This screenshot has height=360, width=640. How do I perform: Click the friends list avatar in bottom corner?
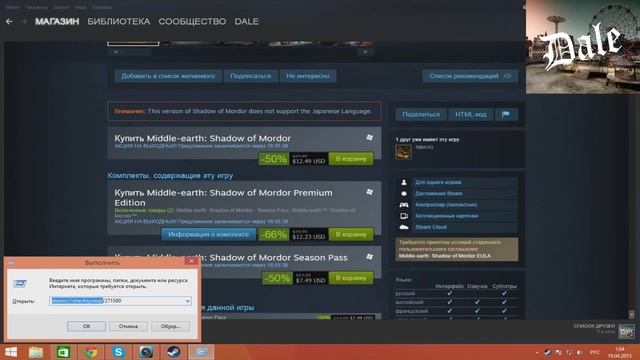click(x=626, y=331)
